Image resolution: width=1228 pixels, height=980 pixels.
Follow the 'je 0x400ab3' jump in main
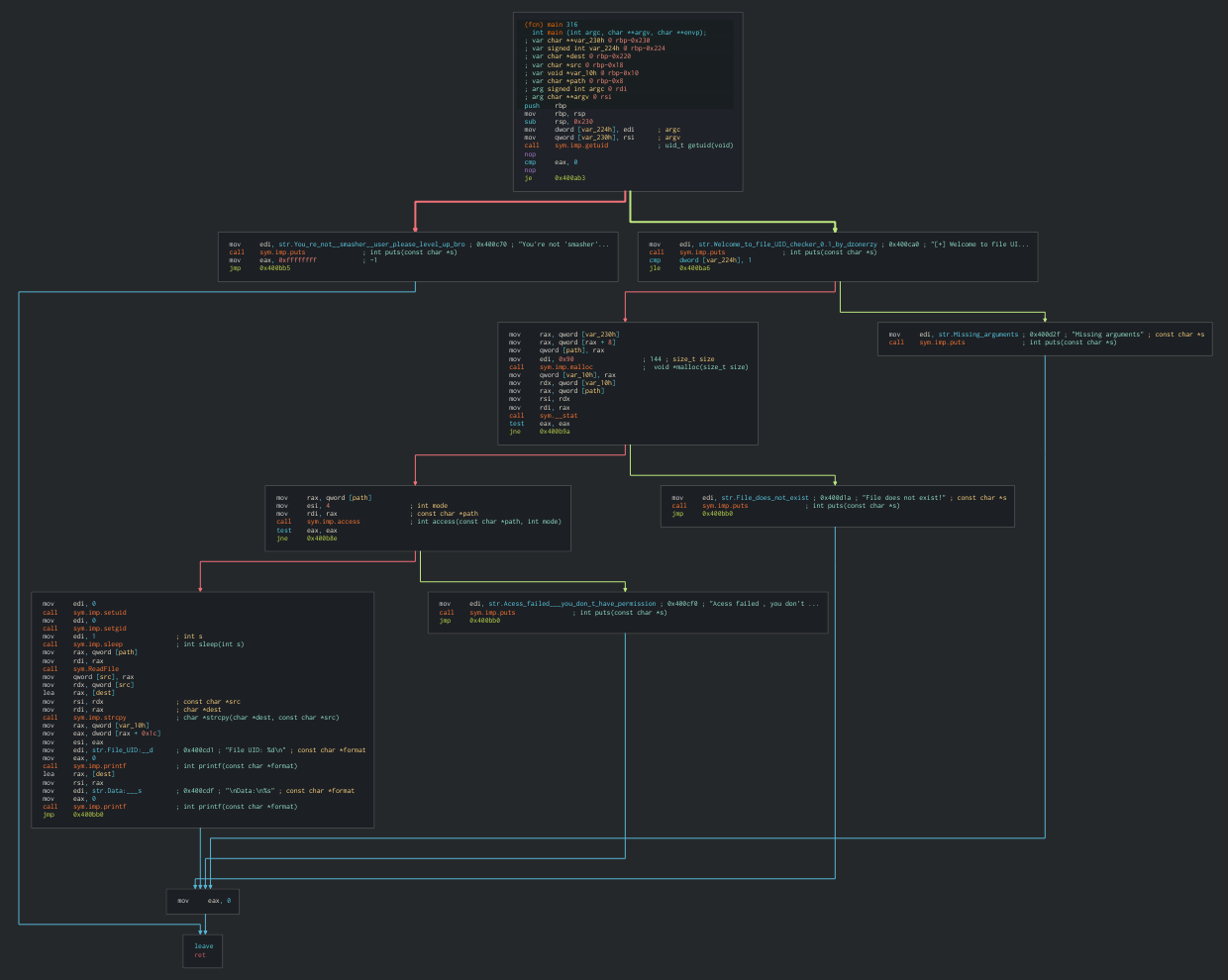[569, 178]
